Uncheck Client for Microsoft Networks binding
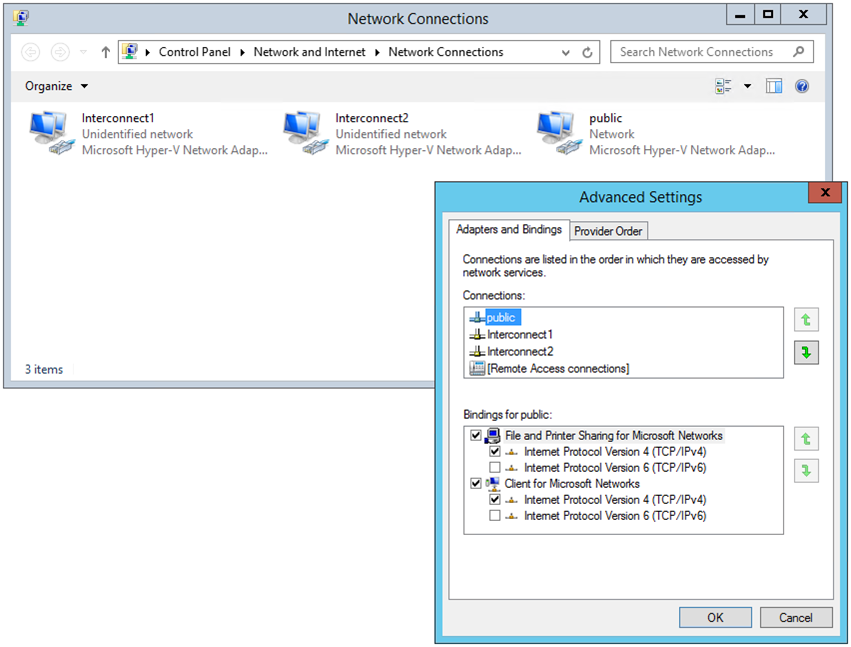 (x=476, y=484)
